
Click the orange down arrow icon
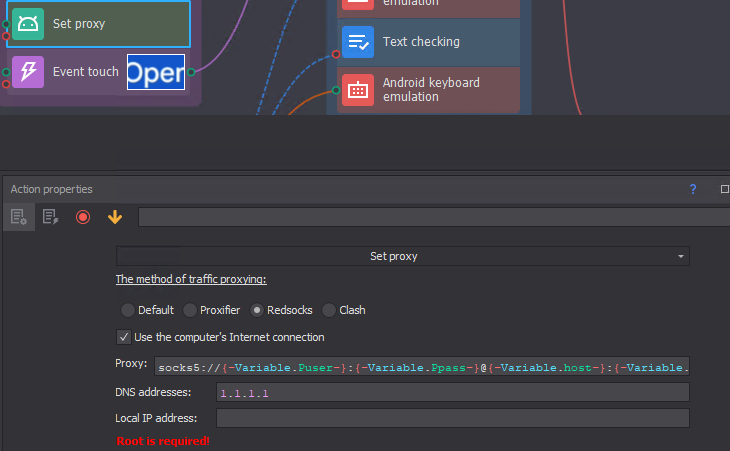(x=115, y=217)
